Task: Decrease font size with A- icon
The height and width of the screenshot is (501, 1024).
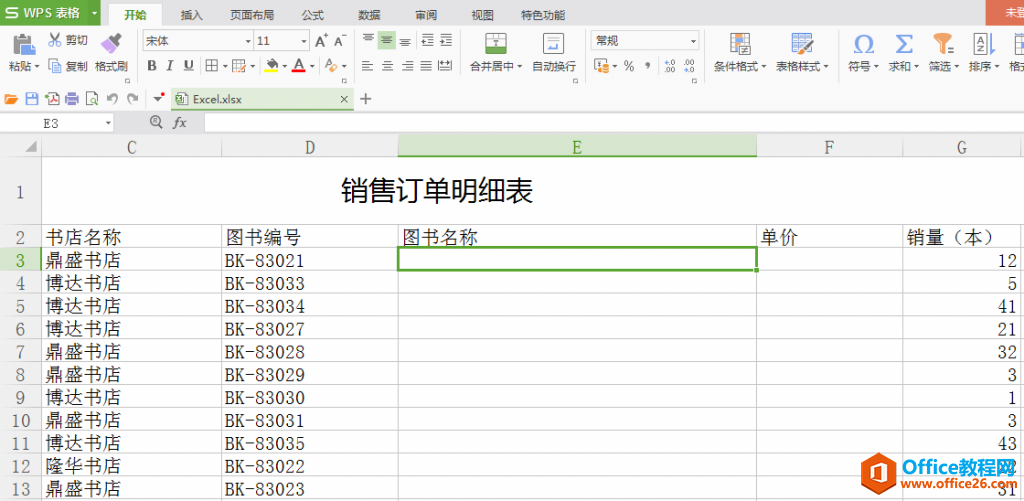Action: click(x=340, y=41)
